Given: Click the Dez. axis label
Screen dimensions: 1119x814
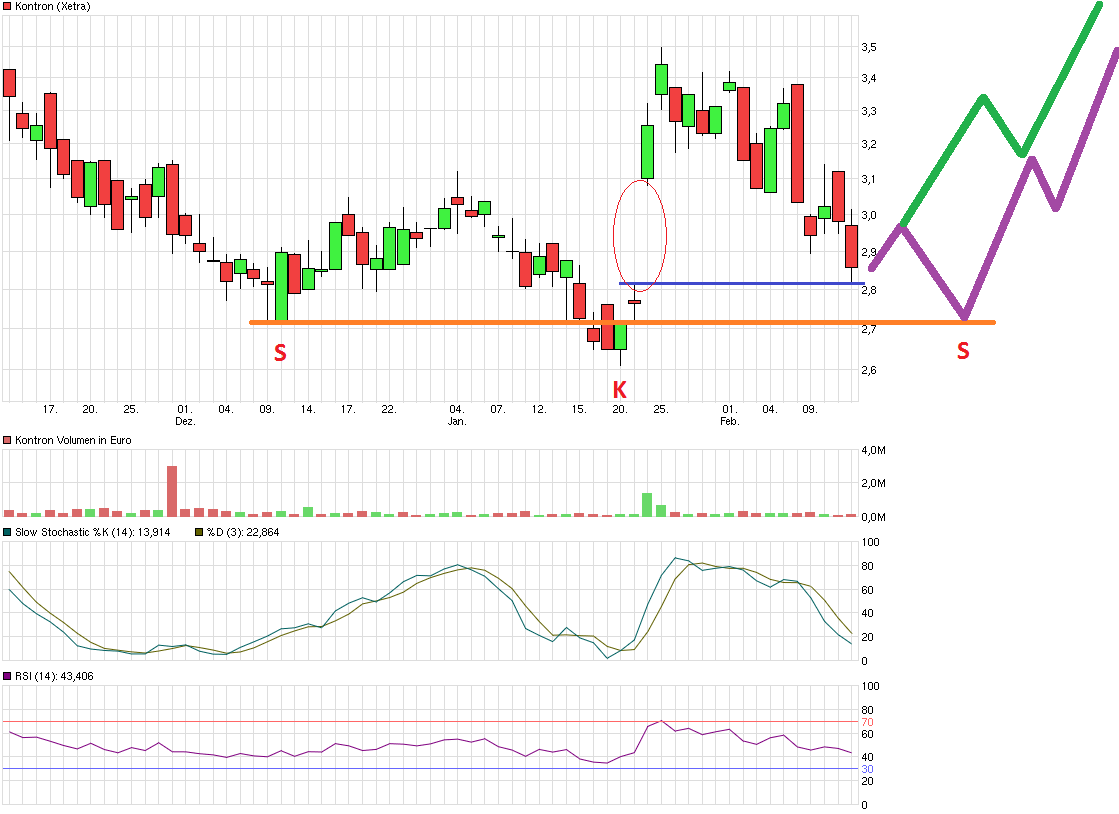Looking at the screenshot, I should point(183,420).
